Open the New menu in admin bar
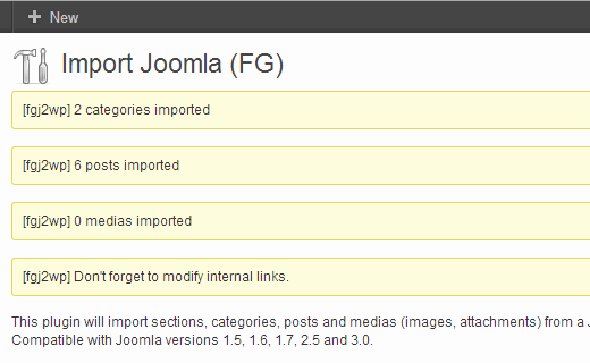Screen dimensions: 590x363 (x=53, y=17)
